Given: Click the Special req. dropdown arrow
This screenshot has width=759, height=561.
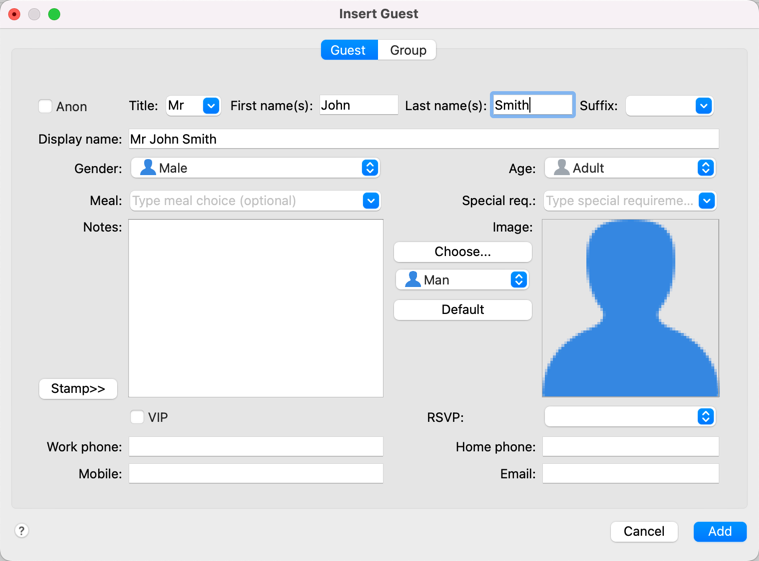Looking at the screenshot, I should (x=706, y=201).
